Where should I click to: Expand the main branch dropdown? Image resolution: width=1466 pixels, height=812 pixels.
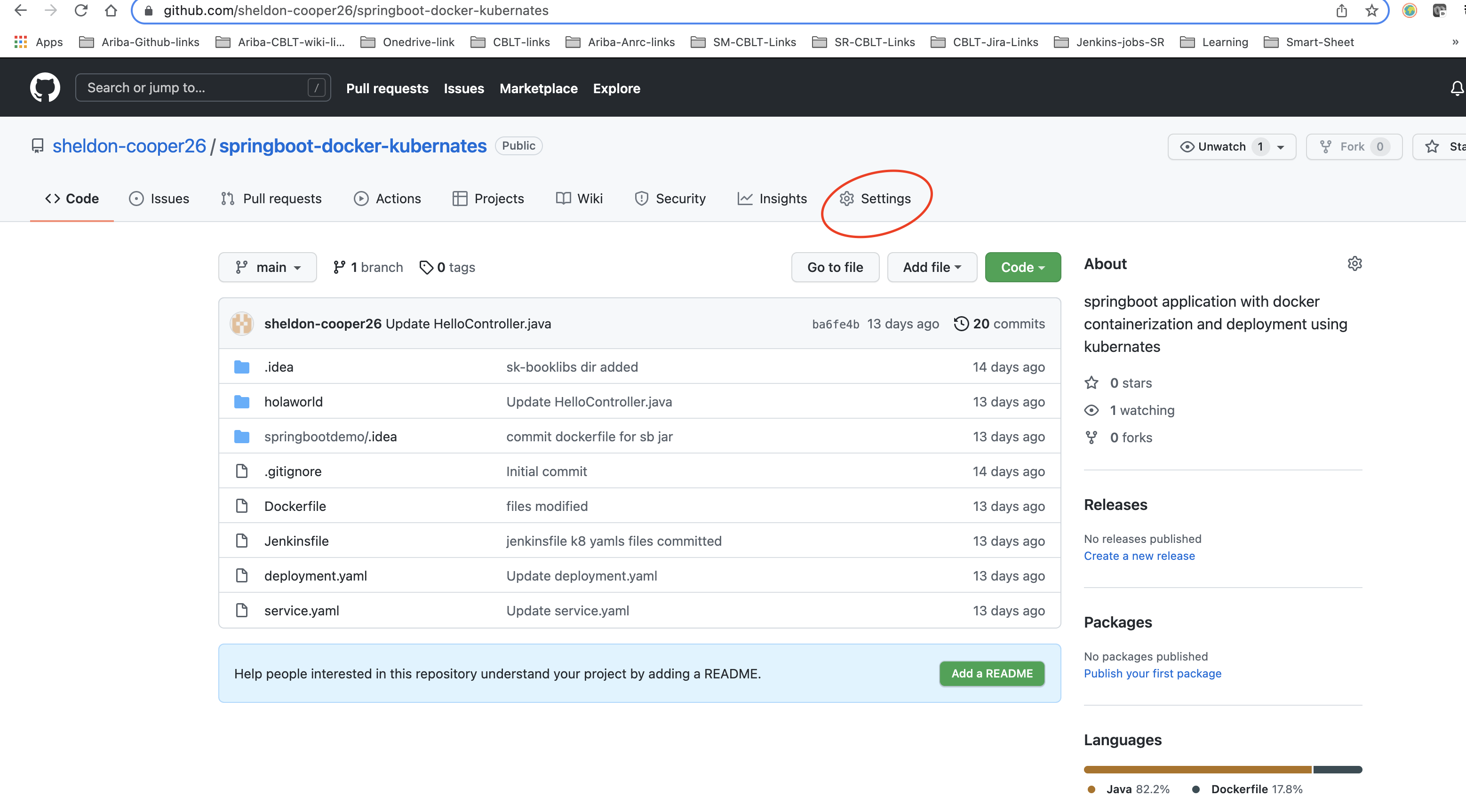[268, 267]
